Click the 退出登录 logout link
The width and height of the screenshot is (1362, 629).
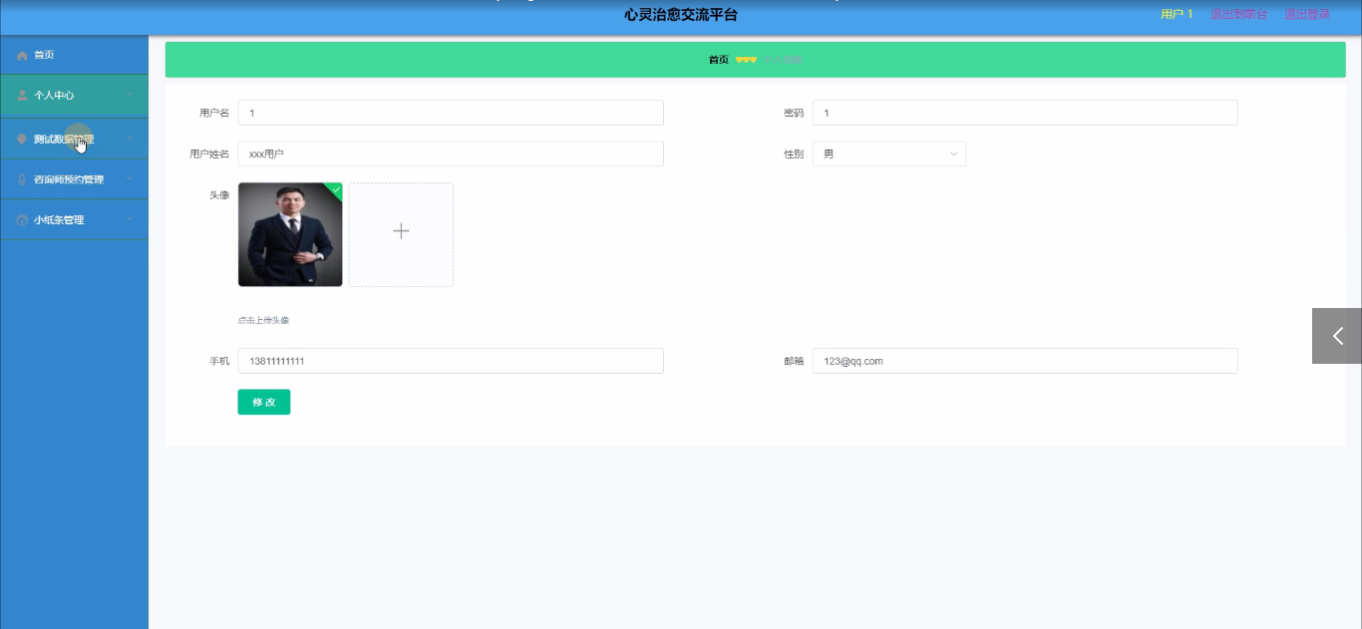[x=1307, y=14]
